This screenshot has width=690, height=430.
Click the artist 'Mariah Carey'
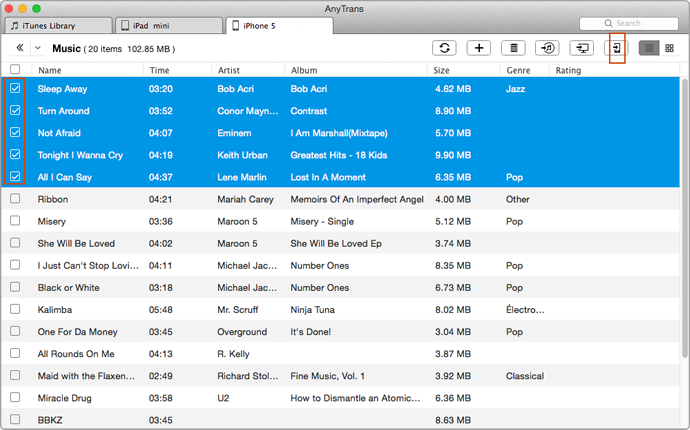(245, 199)
